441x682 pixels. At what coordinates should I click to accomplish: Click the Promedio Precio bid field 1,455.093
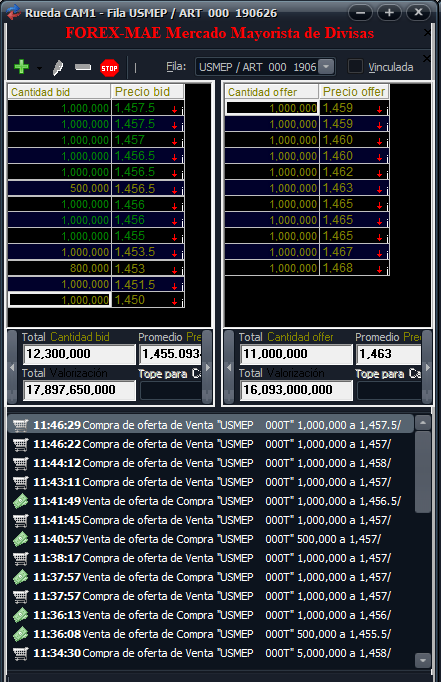170,354
